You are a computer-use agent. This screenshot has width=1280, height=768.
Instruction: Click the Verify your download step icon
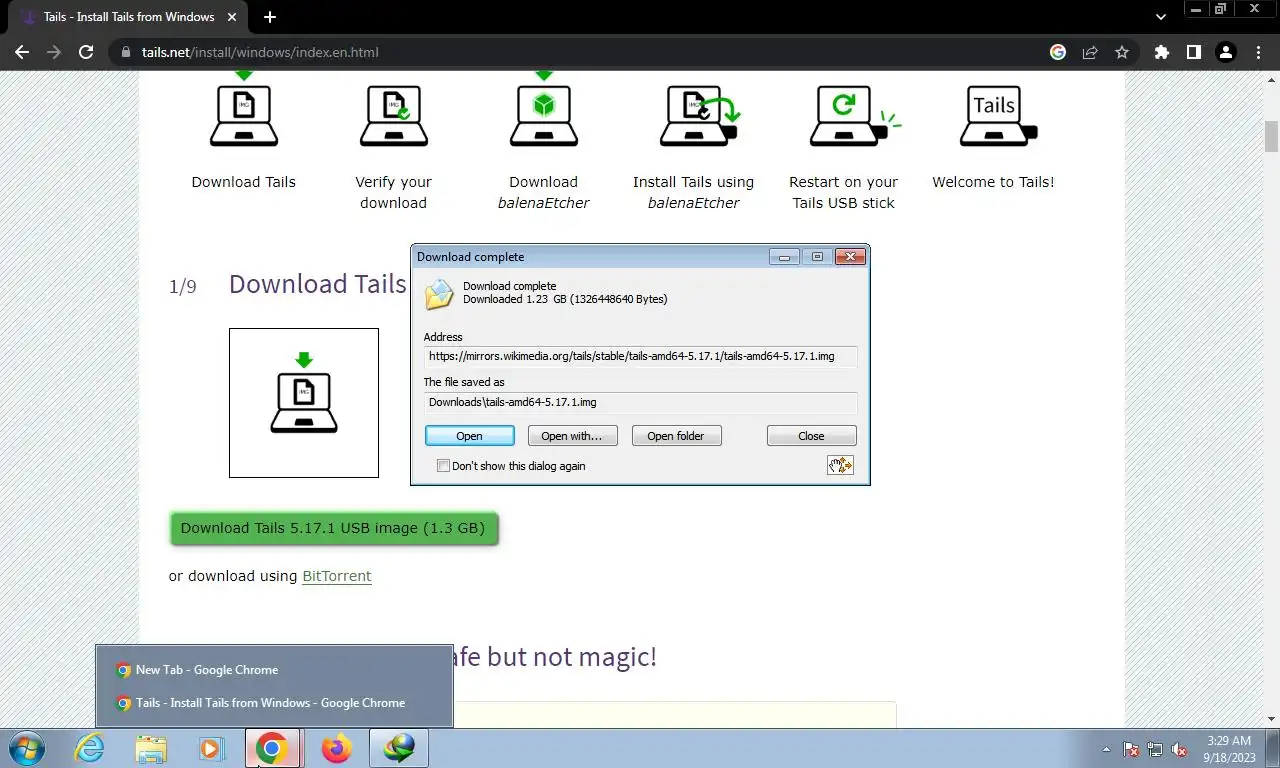pos(393,116)
